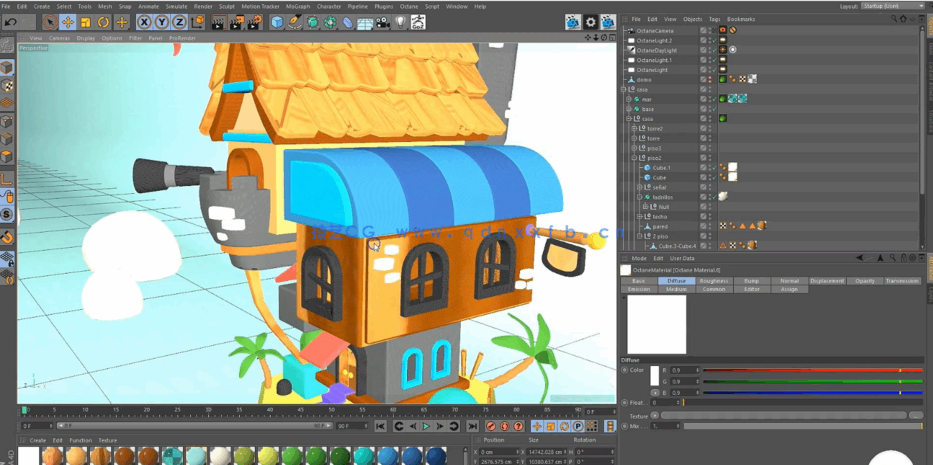
Task: Expand the torre2 group
Action: (634, 129)
